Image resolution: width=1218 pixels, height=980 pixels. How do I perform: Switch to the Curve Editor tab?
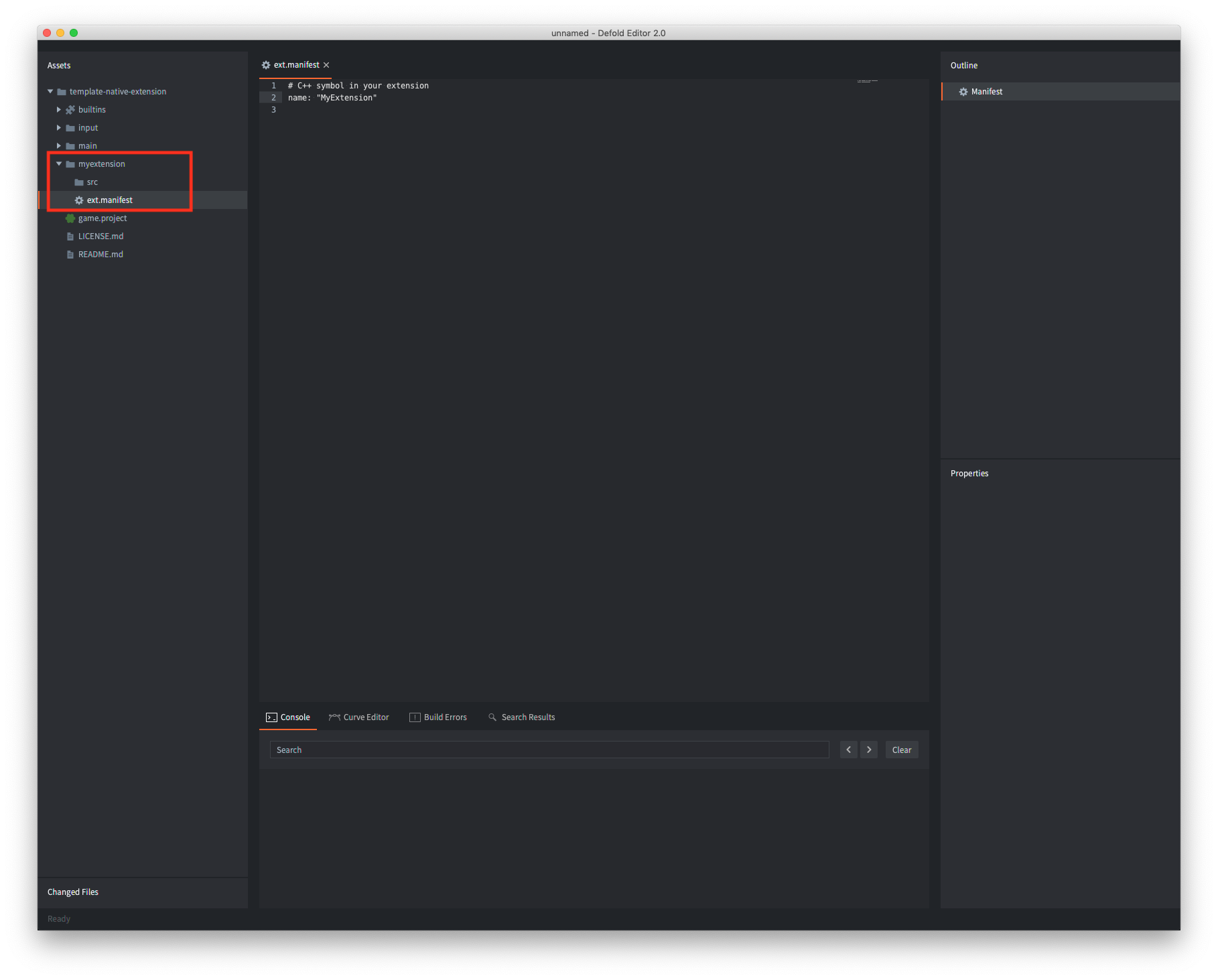(359, 717)
